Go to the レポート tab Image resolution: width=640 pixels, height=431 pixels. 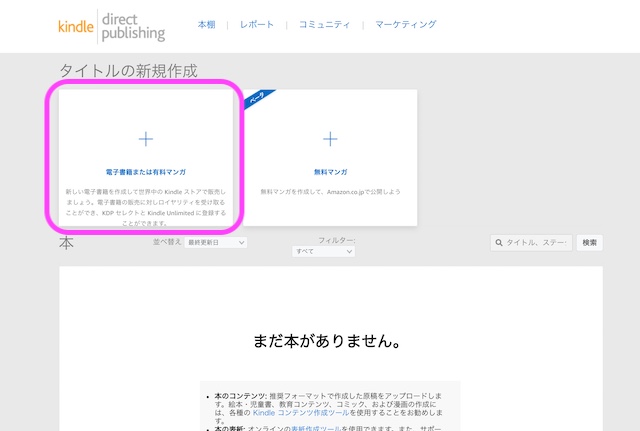pyautogui.click(x=256, y=24)
